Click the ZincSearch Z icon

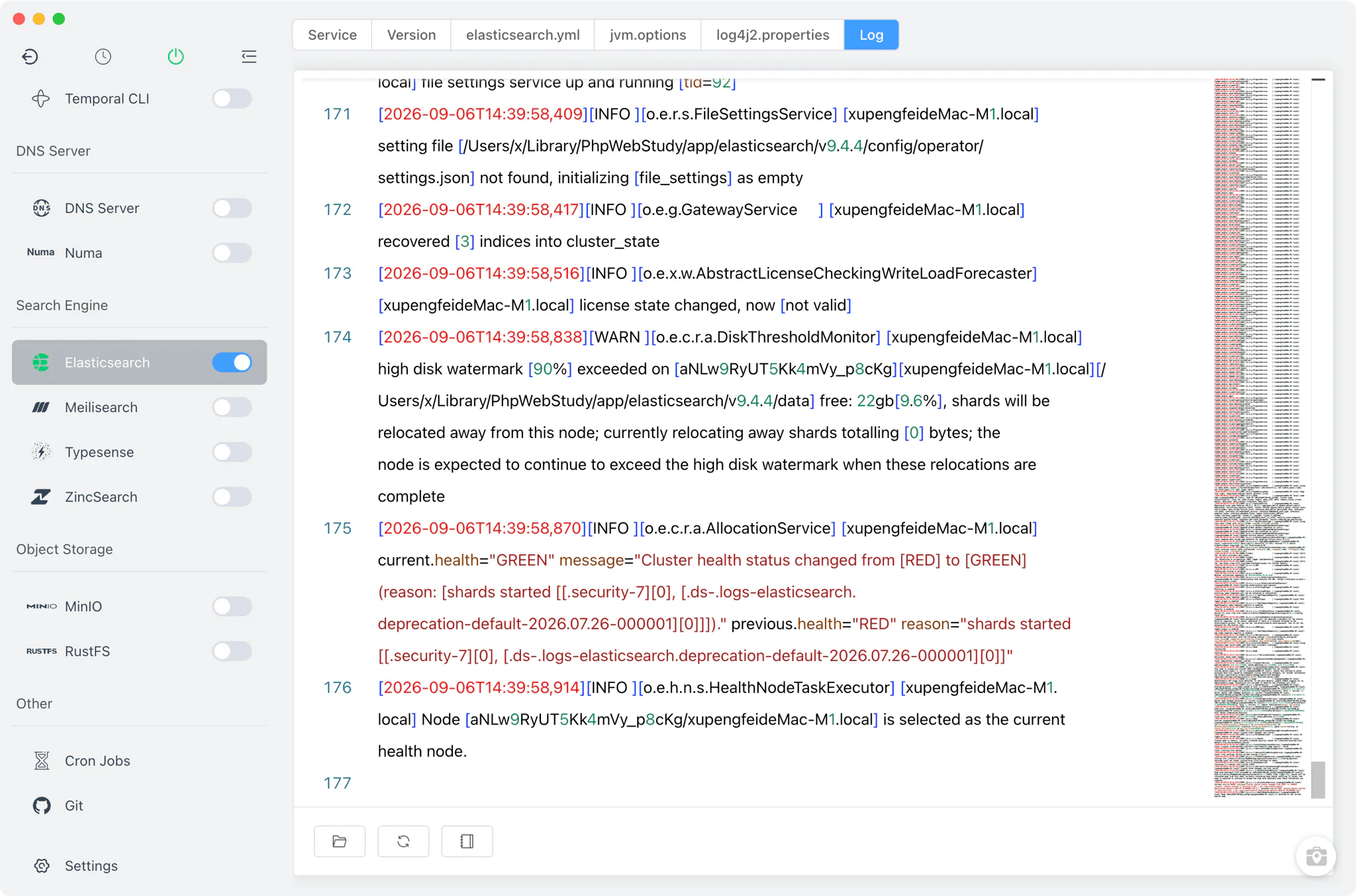pyautogui.click(x=41, y=496)
